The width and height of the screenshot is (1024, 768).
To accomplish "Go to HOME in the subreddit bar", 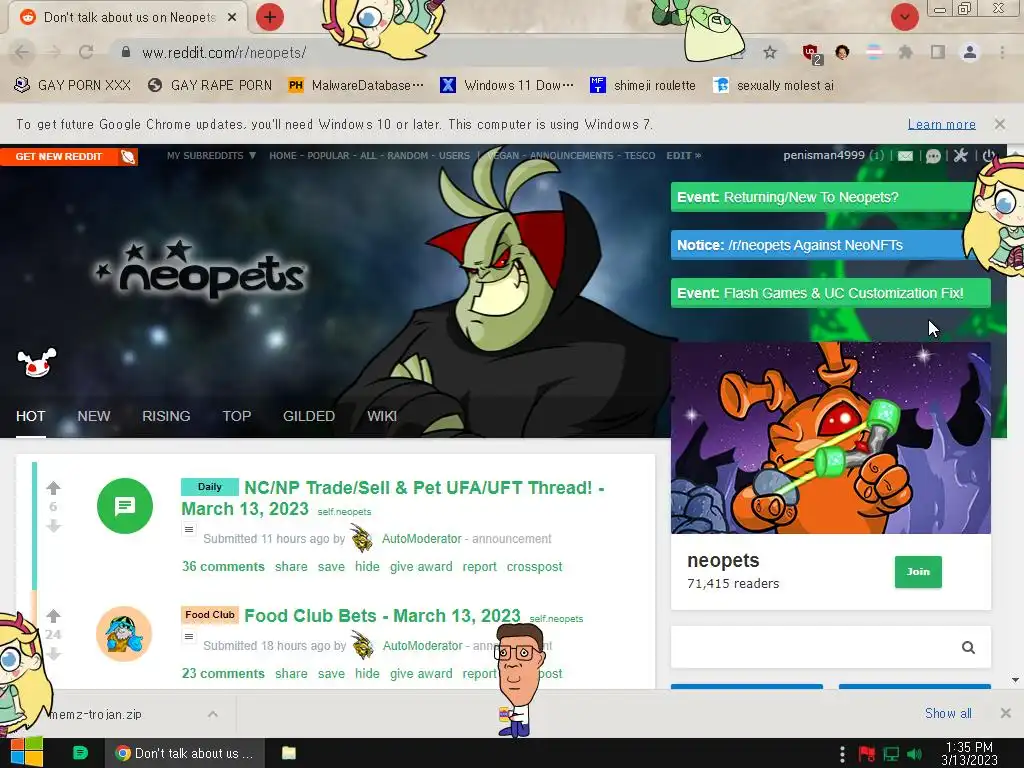I will [x=282, y=155].
